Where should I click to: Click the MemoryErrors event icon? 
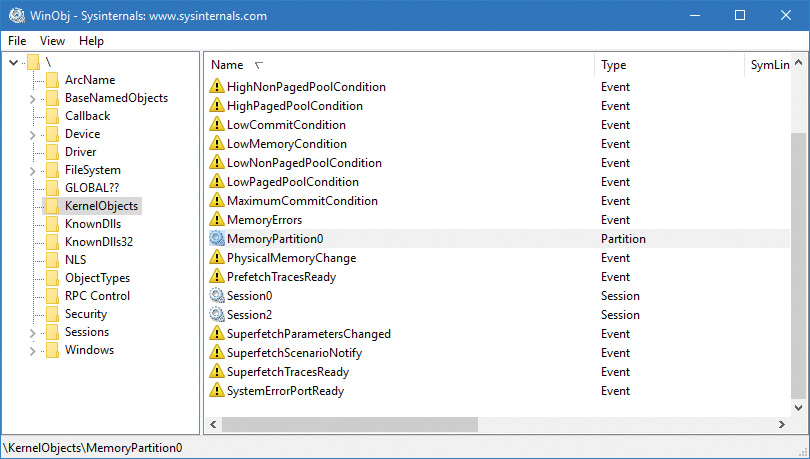click(217, 220)
